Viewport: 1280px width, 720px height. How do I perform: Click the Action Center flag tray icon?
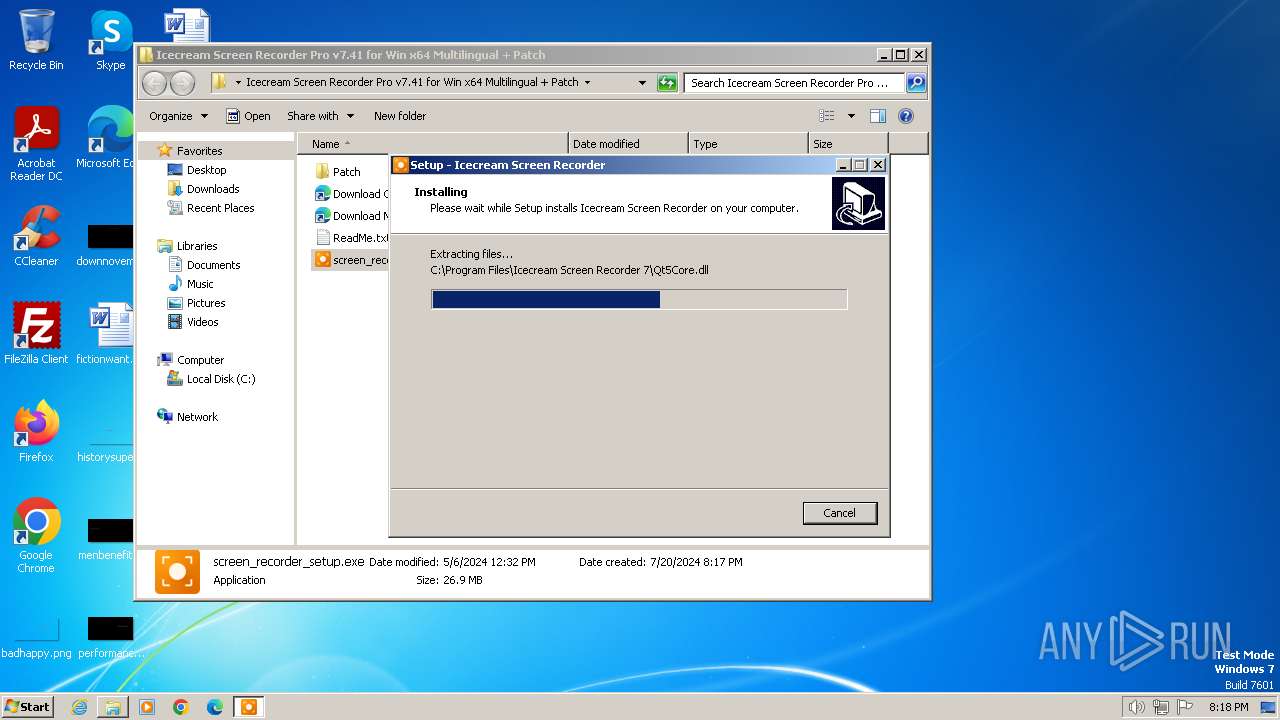click(x=1186, y=707)
